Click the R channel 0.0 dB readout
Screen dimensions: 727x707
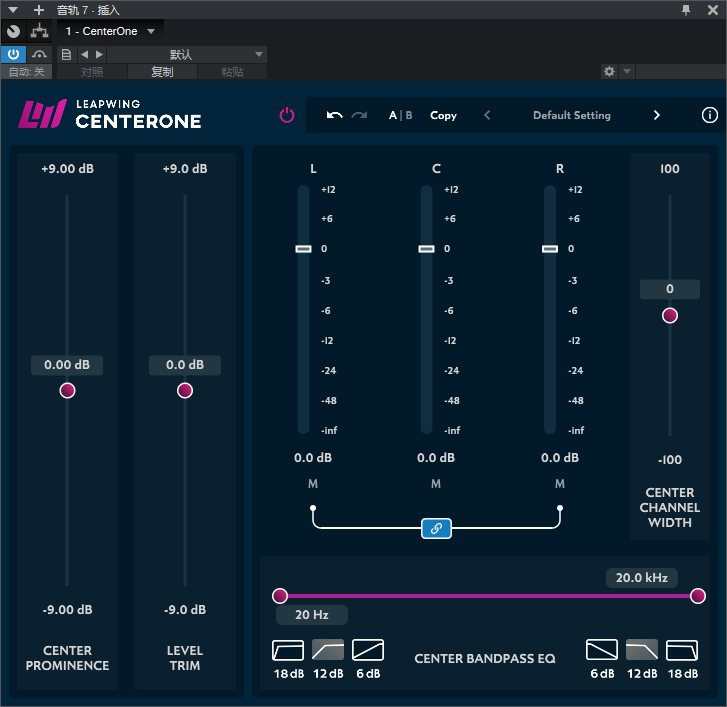click(560, 458)
